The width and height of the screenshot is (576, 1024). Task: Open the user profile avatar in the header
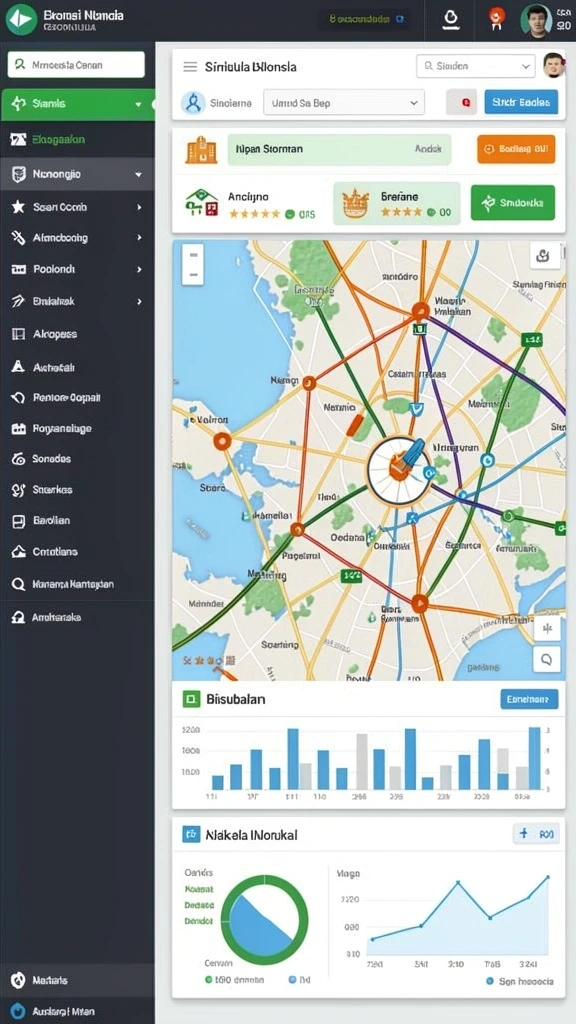536,20
